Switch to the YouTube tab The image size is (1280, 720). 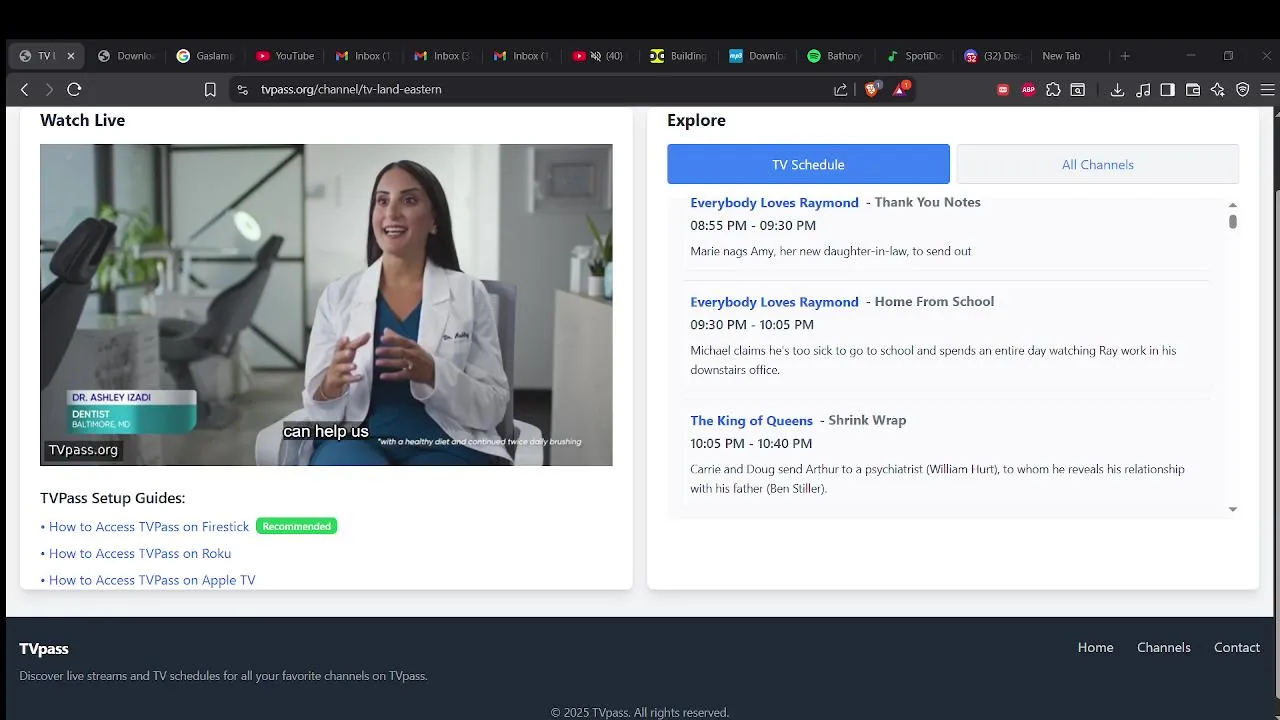tap(285, 56)
